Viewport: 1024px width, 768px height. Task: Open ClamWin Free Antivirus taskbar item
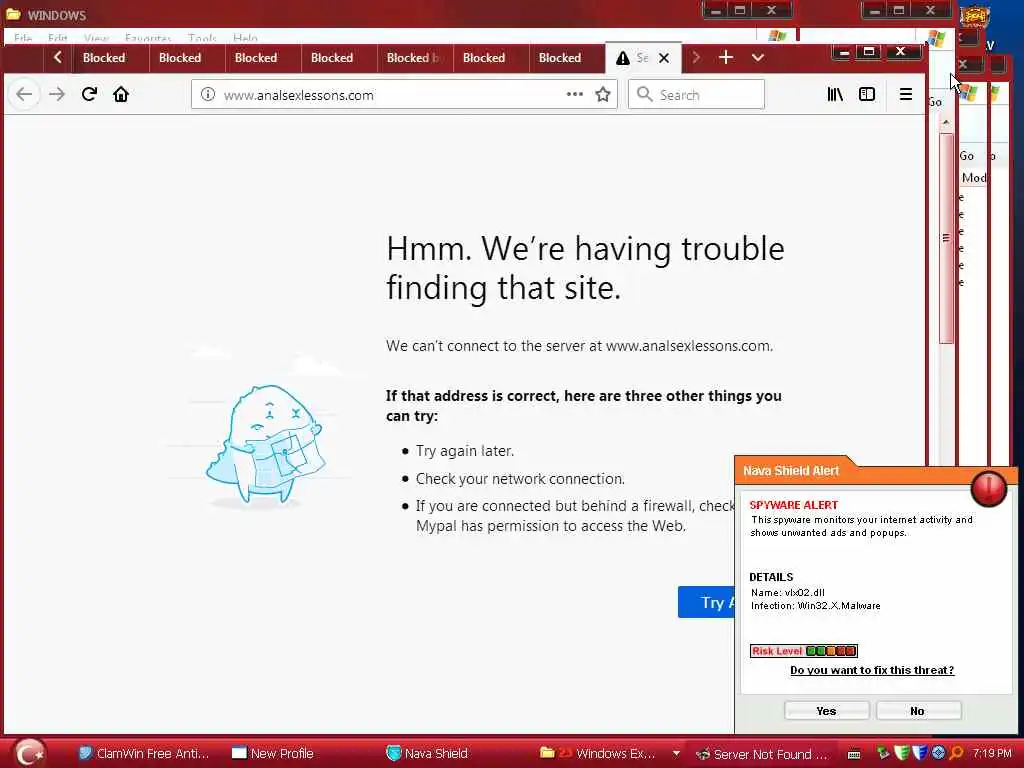click(144, 753)
